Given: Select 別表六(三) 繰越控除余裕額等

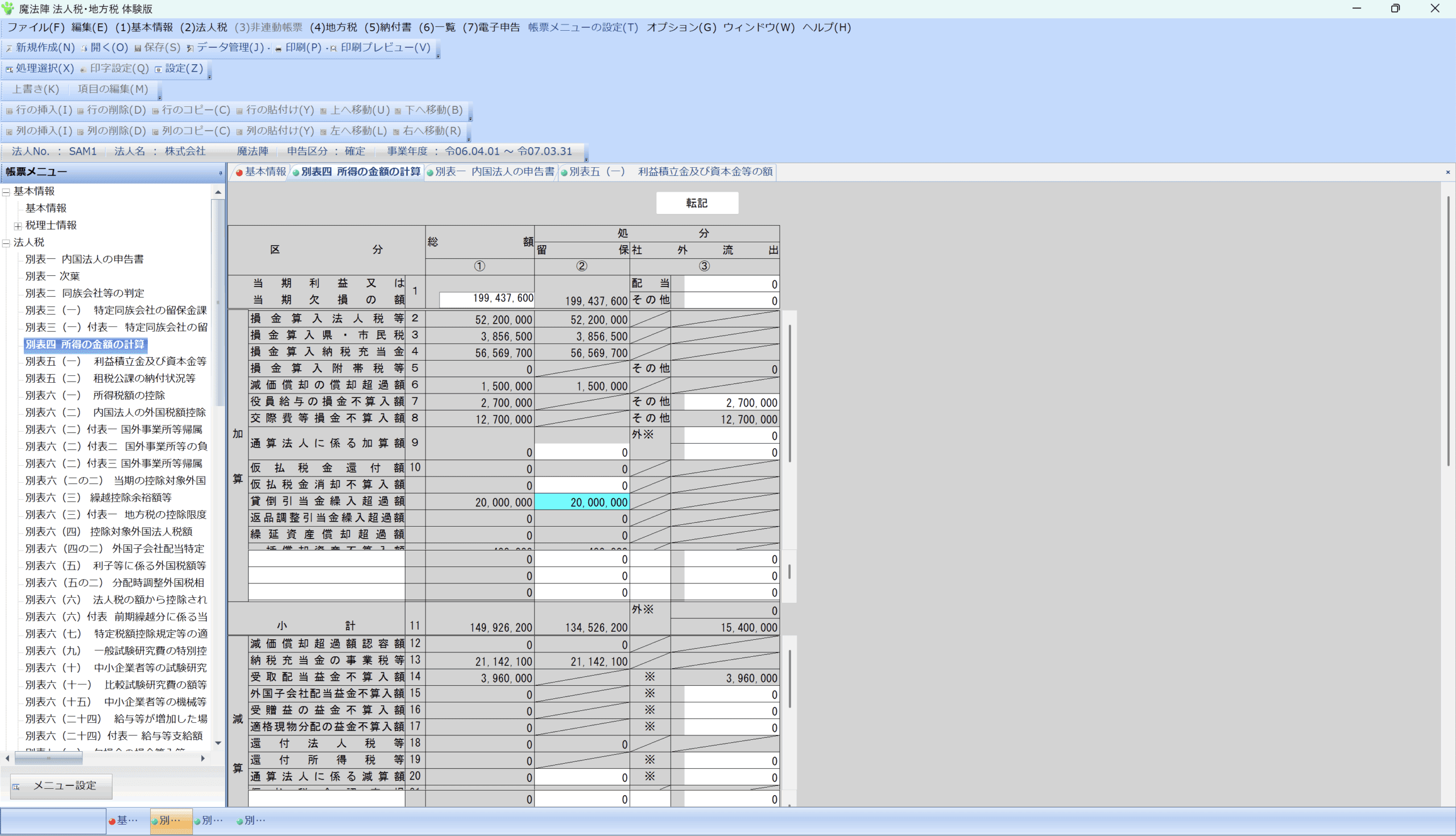Looking at the screenshot, I should (x=98, y=498).
